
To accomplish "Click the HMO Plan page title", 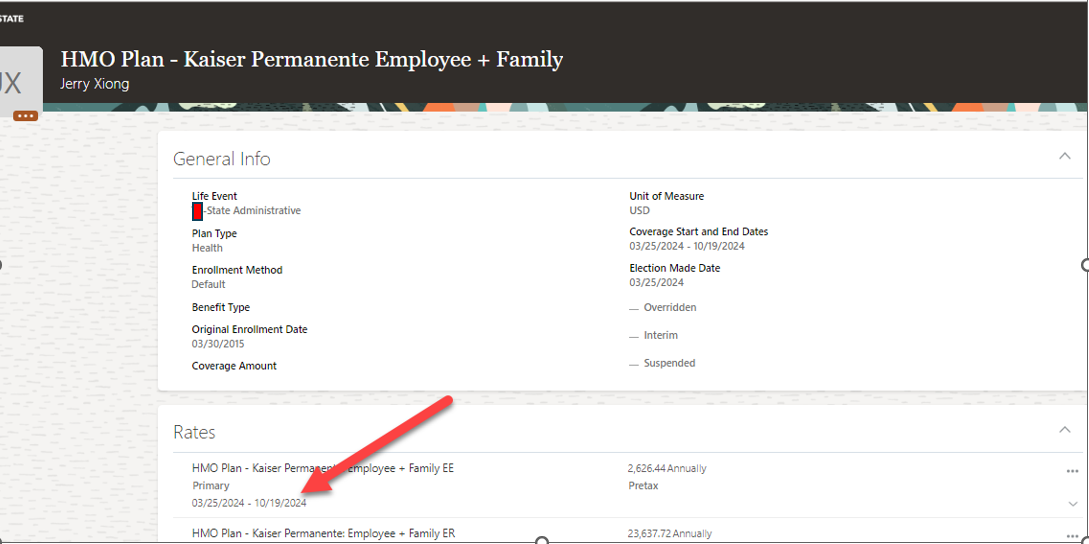I will (x=312, y=60).
